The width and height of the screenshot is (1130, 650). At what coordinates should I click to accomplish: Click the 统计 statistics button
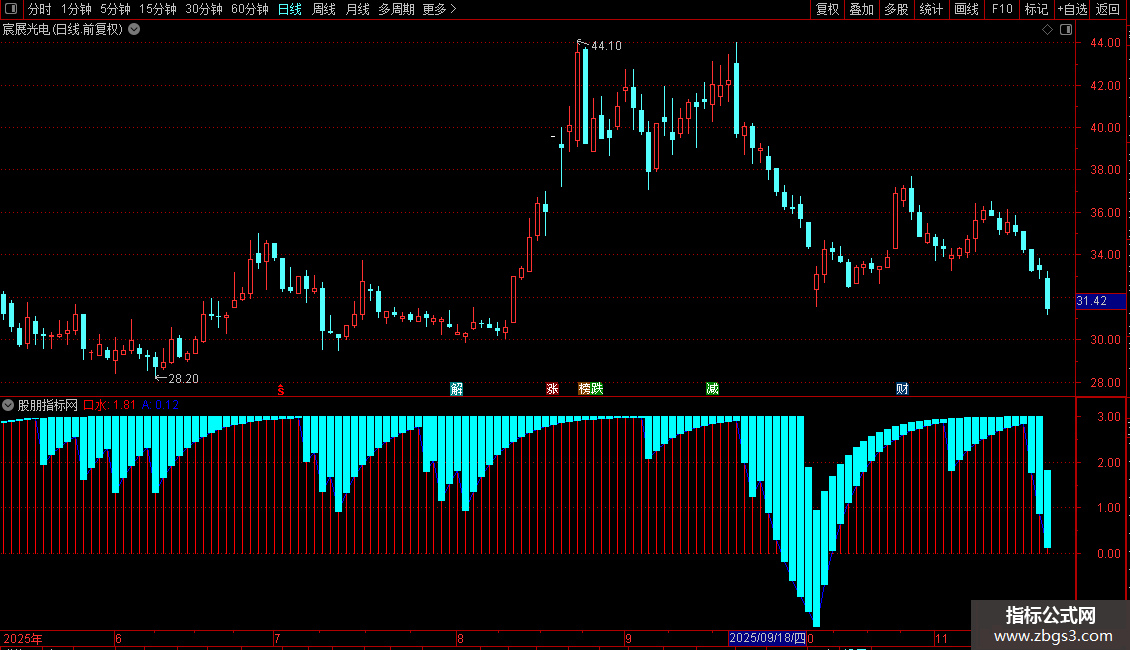(x=931, y=9)
